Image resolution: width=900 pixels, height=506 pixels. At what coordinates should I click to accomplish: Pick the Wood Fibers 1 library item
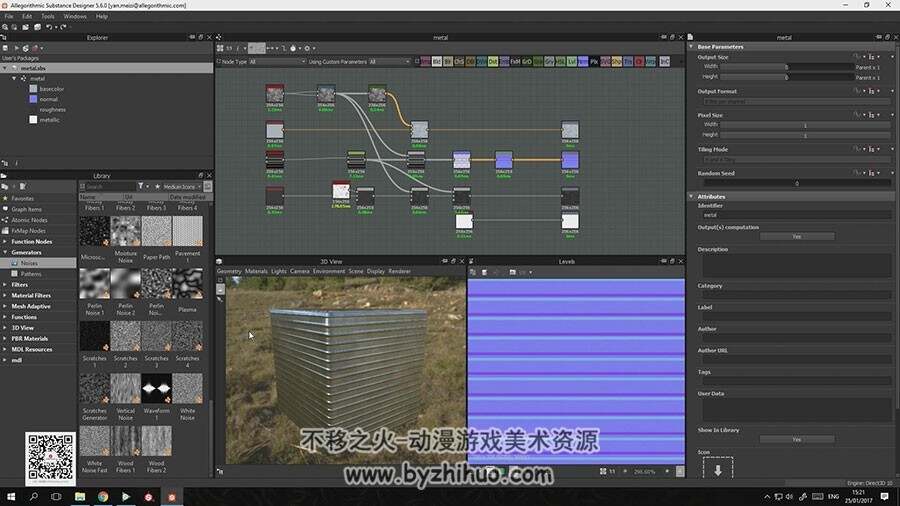(x=125, y=441)
